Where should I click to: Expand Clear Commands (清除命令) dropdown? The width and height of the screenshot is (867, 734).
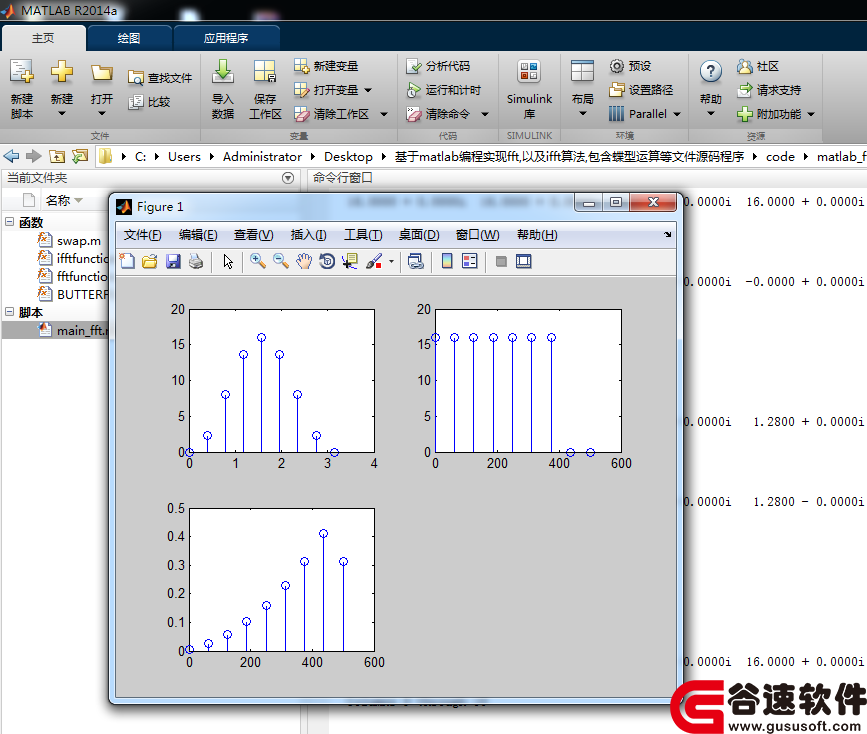point(485,114)
